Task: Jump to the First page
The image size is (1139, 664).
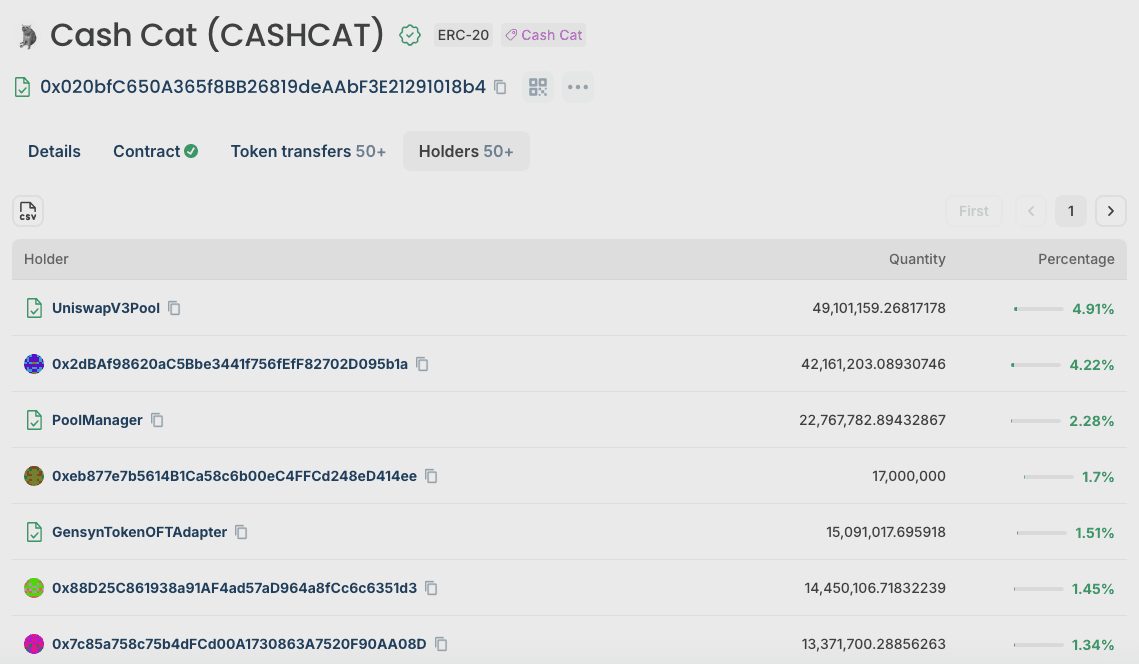Action: click(974, 211)
